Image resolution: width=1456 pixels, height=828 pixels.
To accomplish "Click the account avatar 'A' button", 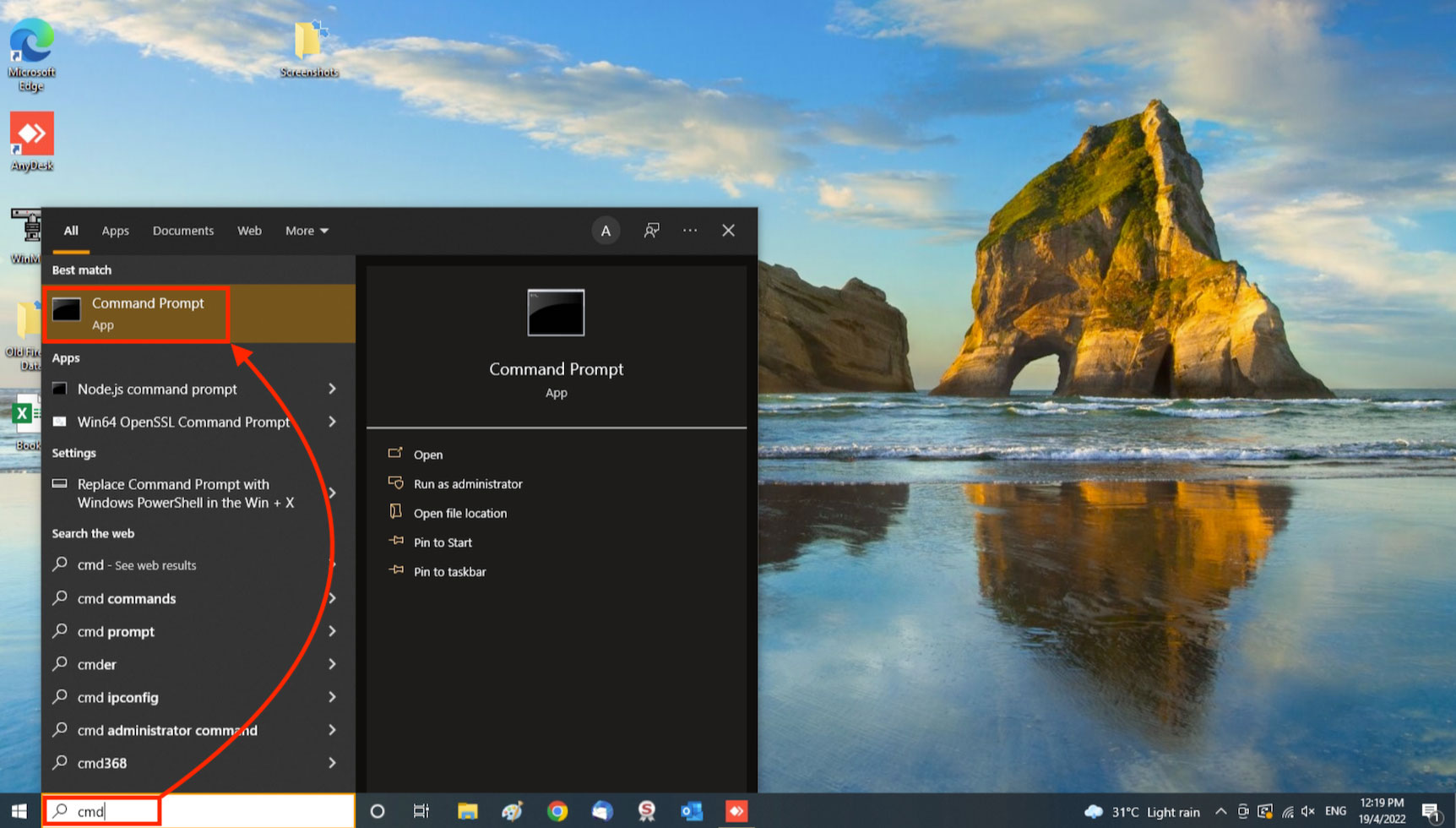I will pyautogui.click(x=606, y=231).
